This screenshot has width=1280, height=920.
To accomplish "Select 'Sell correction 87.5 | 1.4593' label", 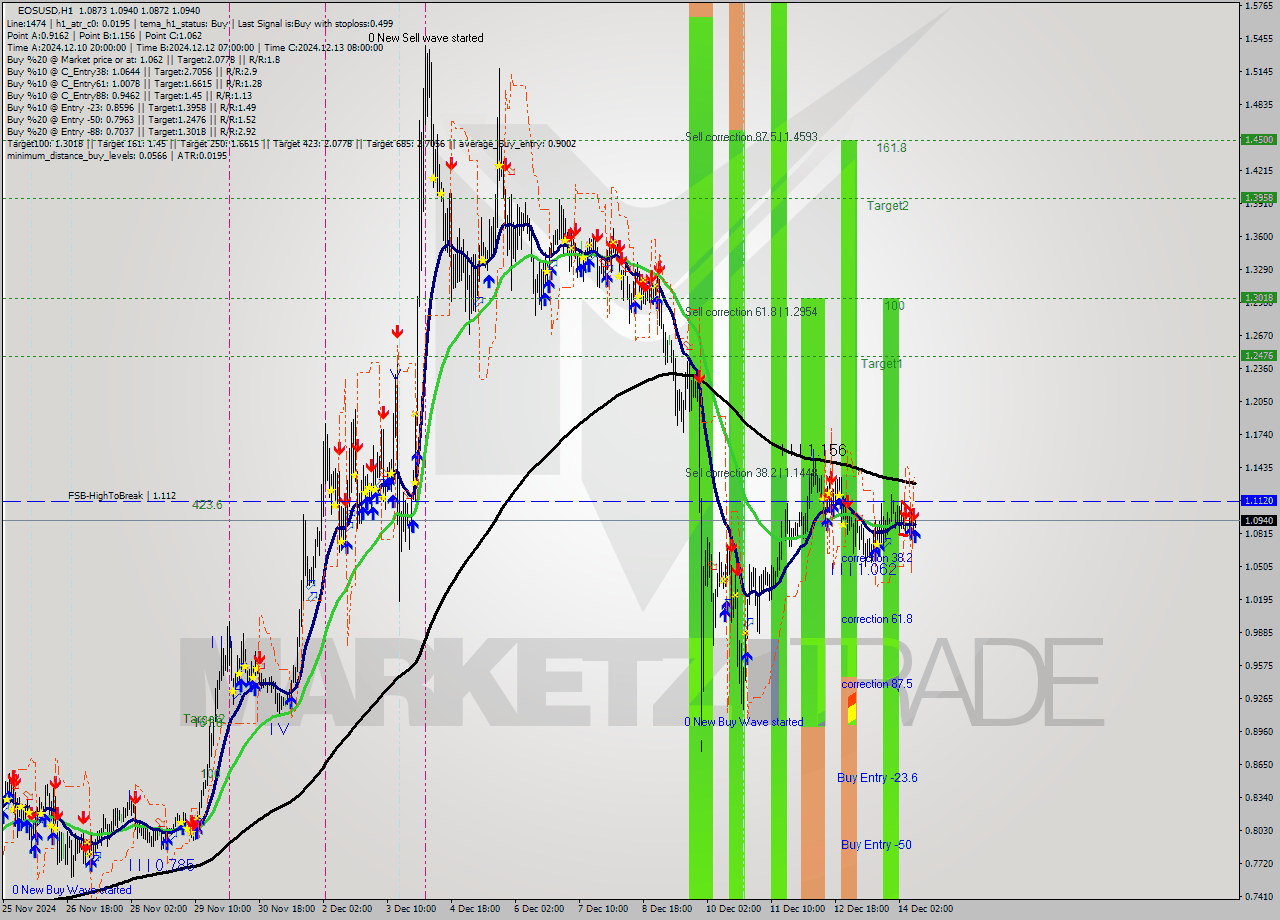I will coord(751,136).
